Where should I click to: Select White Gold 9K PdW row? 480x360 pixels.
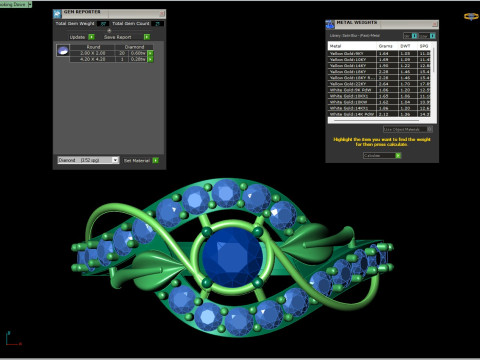(379, 90)
